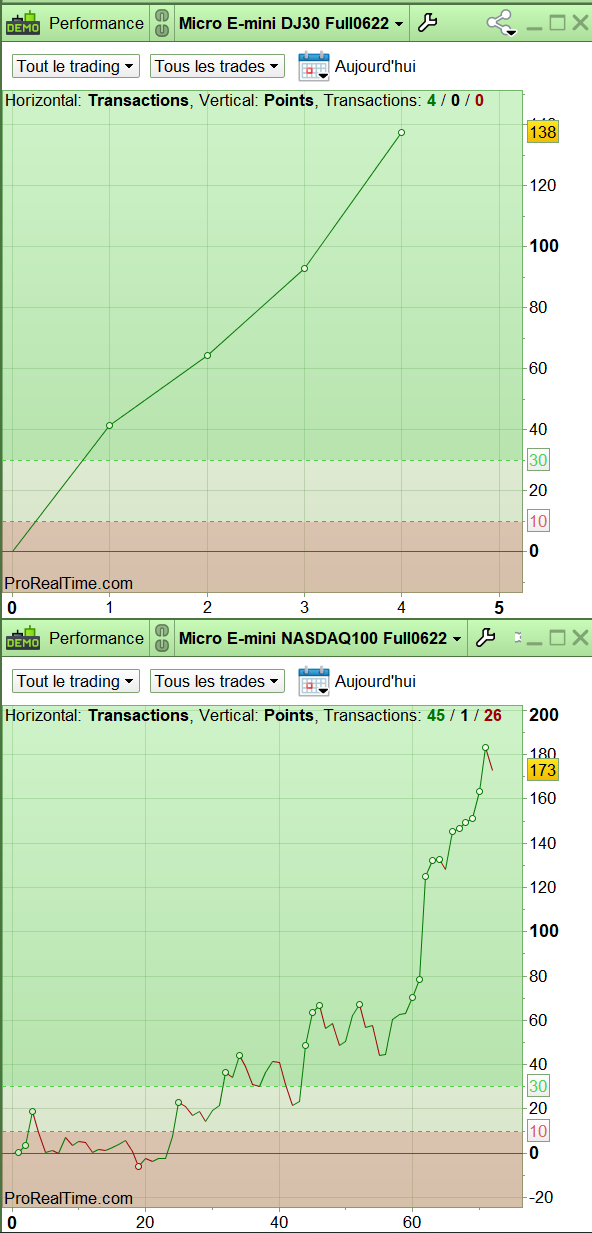Click the red 10 threshold label on NASDAQ100 chart
The height and width of the screenshot is (1233, 592).
click(x=538, y=1131)
